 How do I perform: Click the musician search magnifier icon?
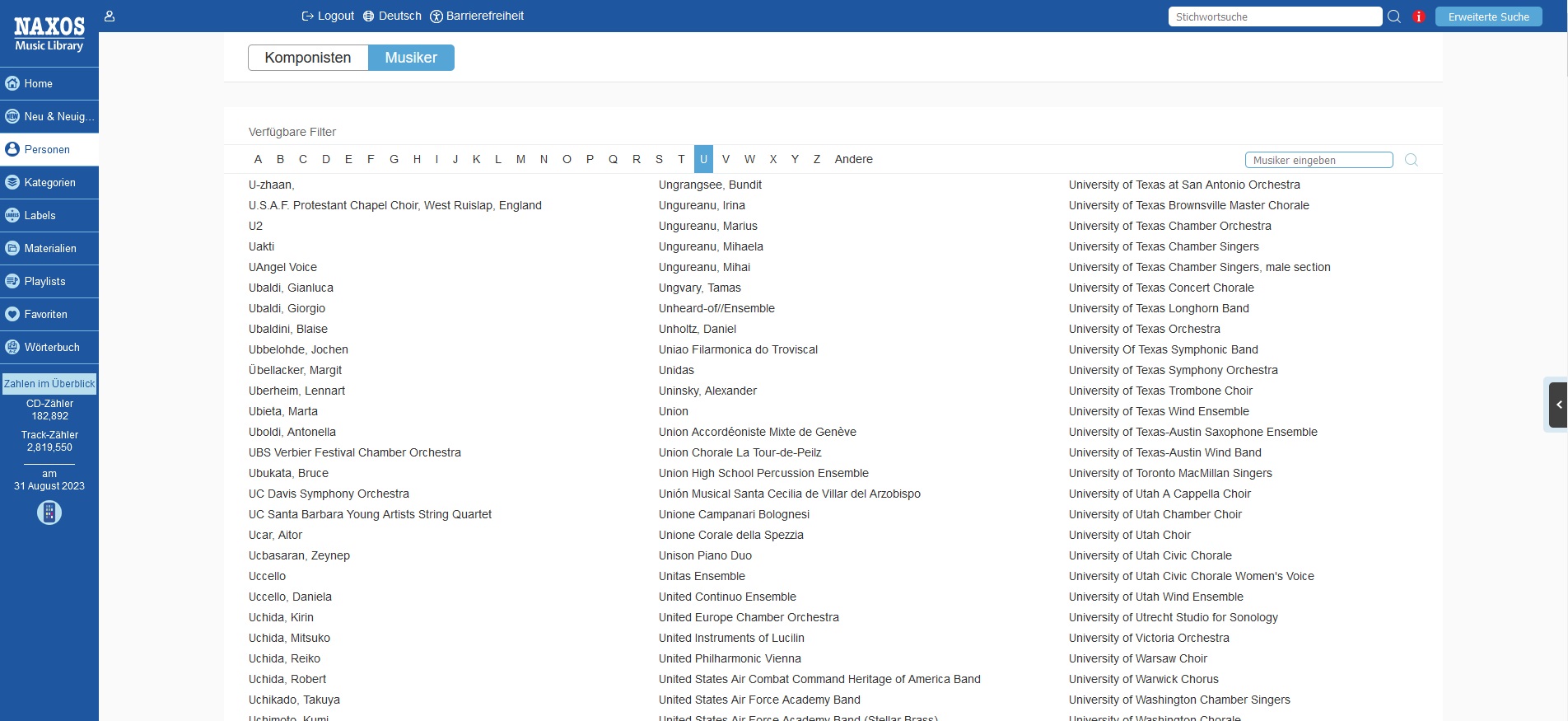pyautogui.click(x=1411, y=160)
